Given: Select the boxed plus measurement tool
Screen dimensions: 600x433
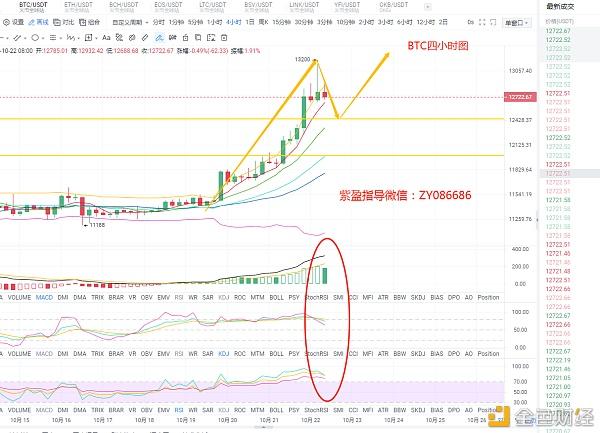Looking at the screenshot, I should point(88,37).
